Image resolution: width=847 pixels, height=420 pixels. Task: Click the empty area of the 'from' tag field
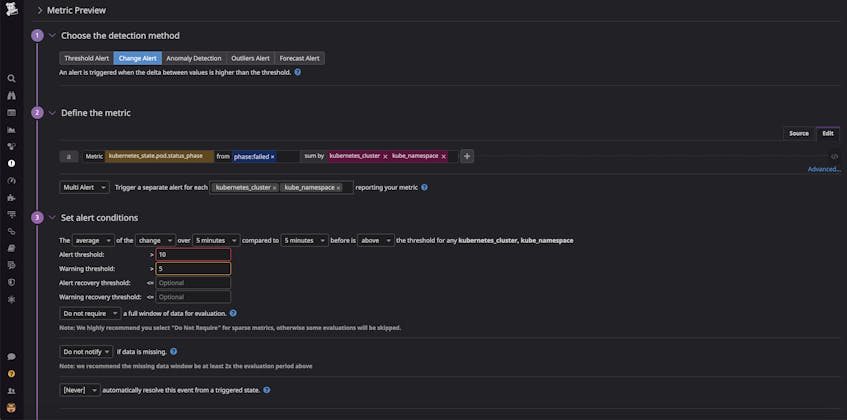288,157
